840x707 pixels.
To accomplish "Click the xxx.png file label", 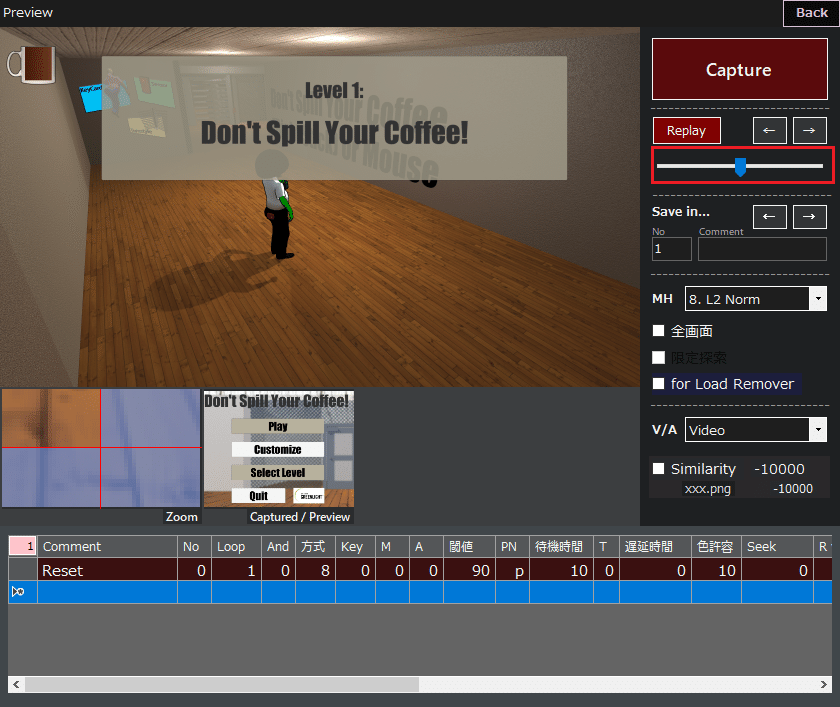I will tap(707, 488).
